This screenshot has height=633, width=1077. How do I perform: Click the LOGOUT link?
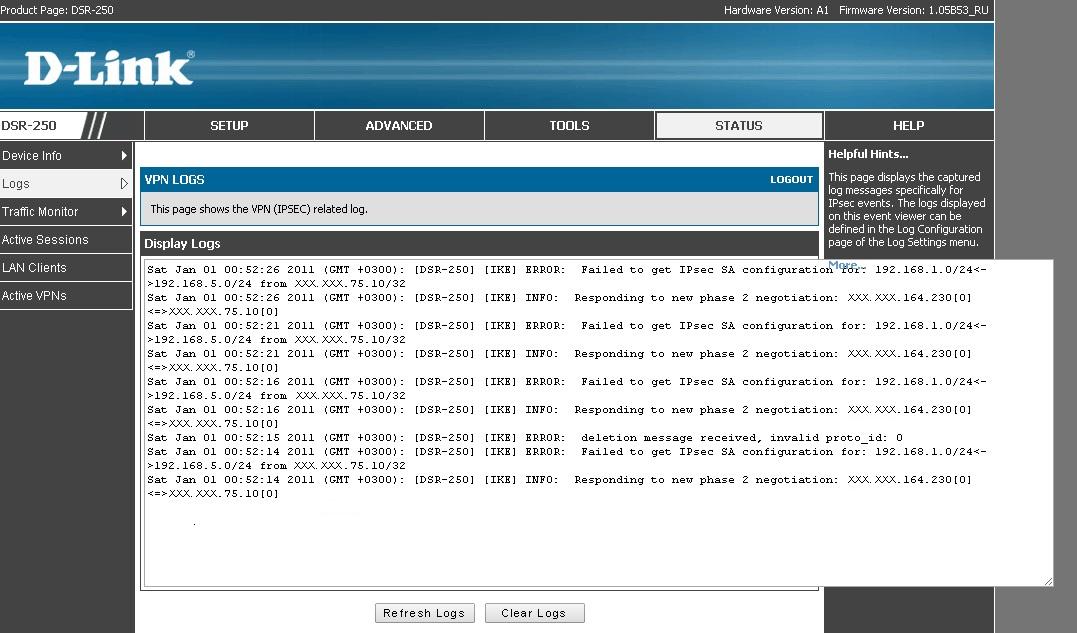[791, 179]
